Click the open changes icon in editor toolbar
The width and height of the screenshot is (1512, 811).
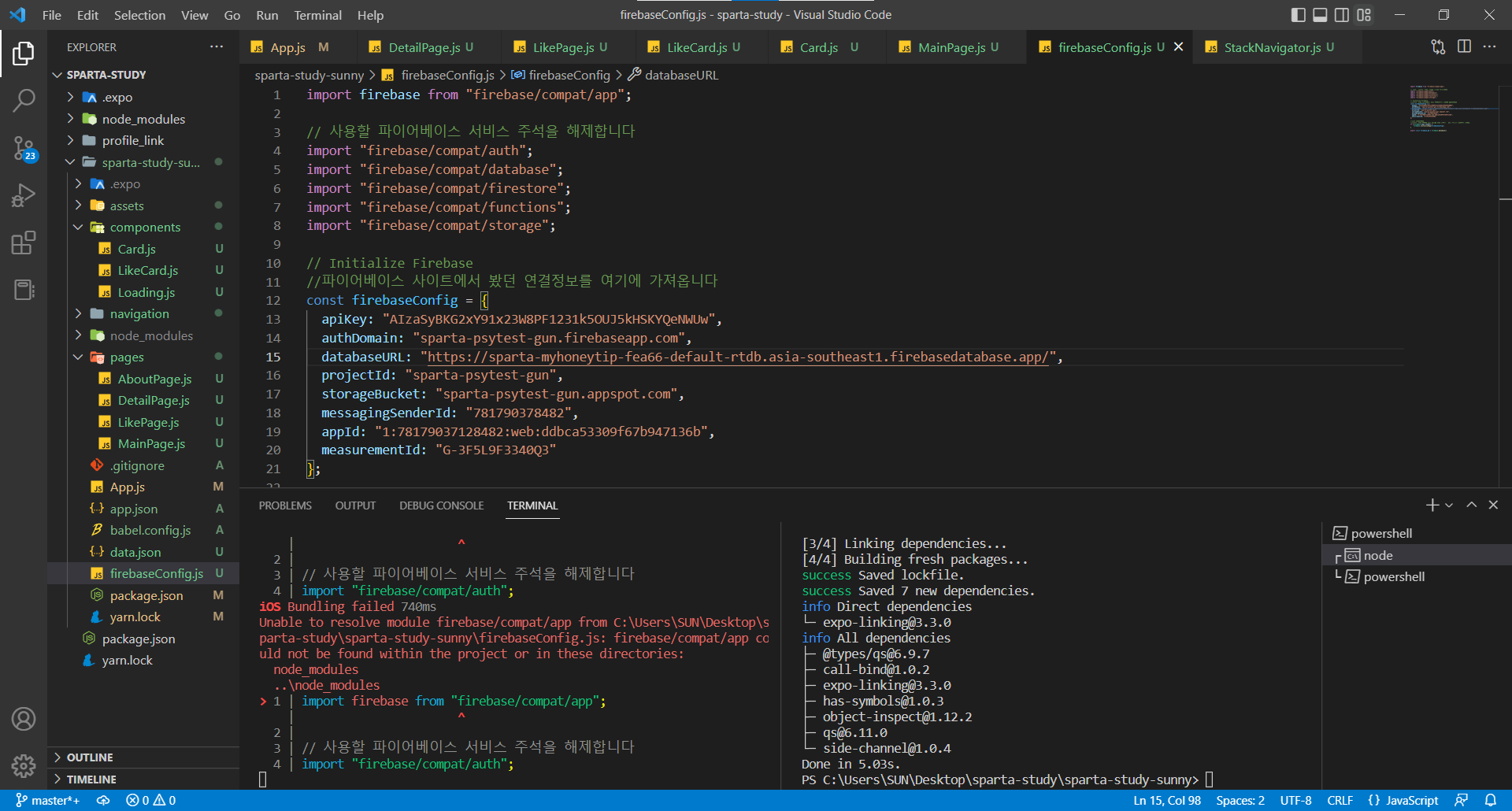click(1438, 47)
